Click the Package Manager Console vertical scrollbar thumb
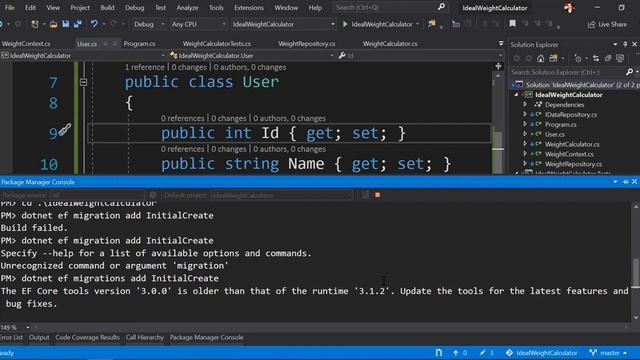The image size is (640, 360). point(636,273)
